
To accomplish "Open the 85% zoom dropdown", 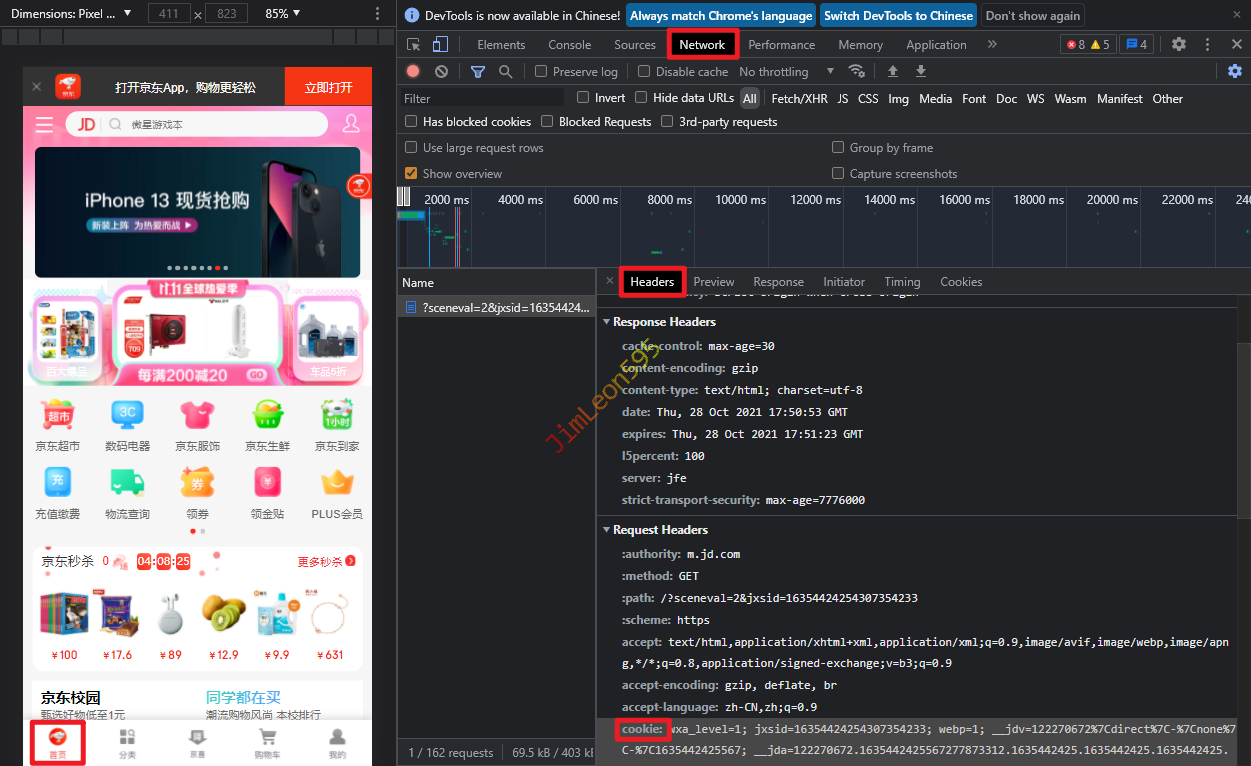I will pos(284,14).
